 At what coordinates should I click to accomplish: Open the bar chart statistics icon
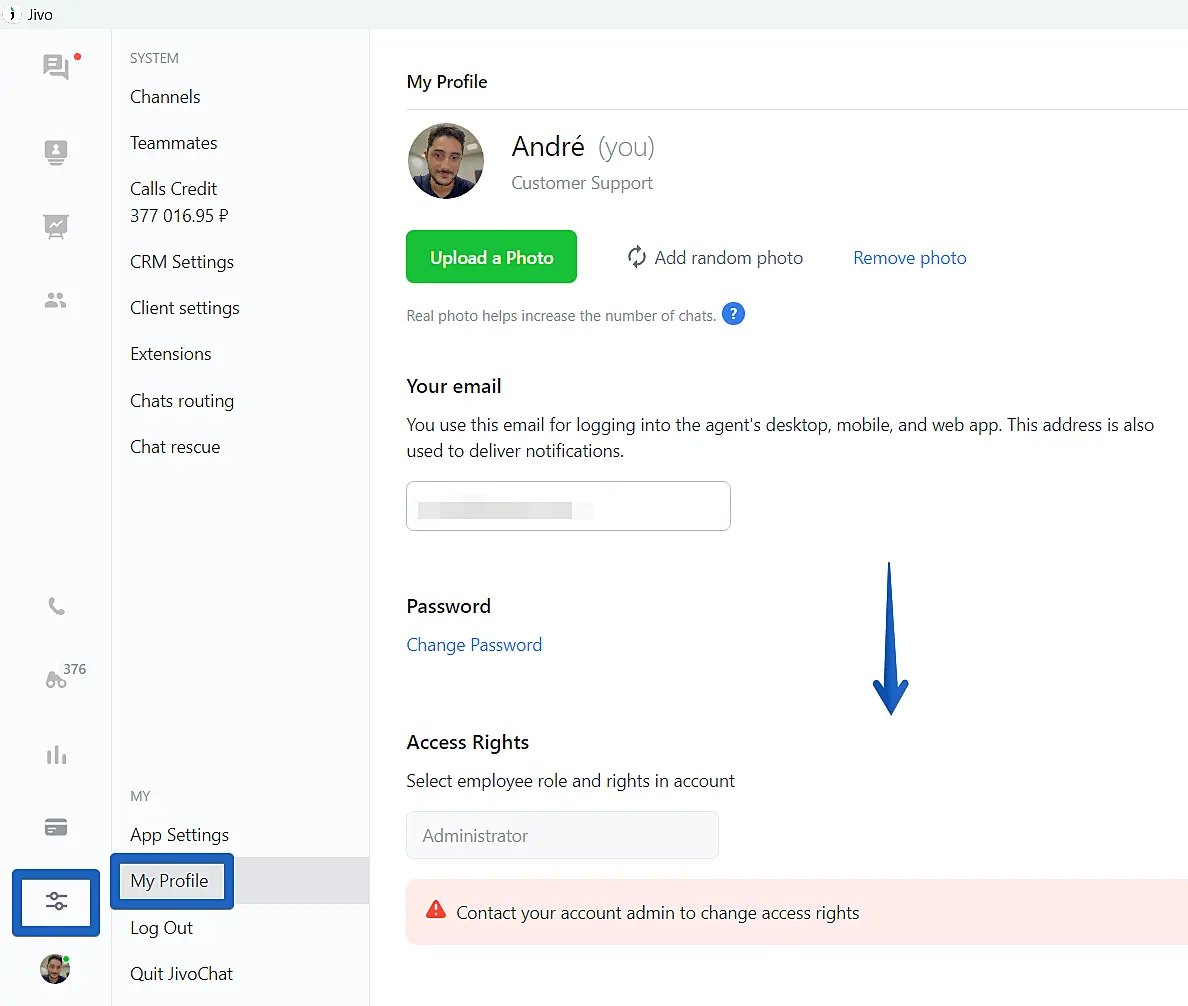[x=56, y=755]
